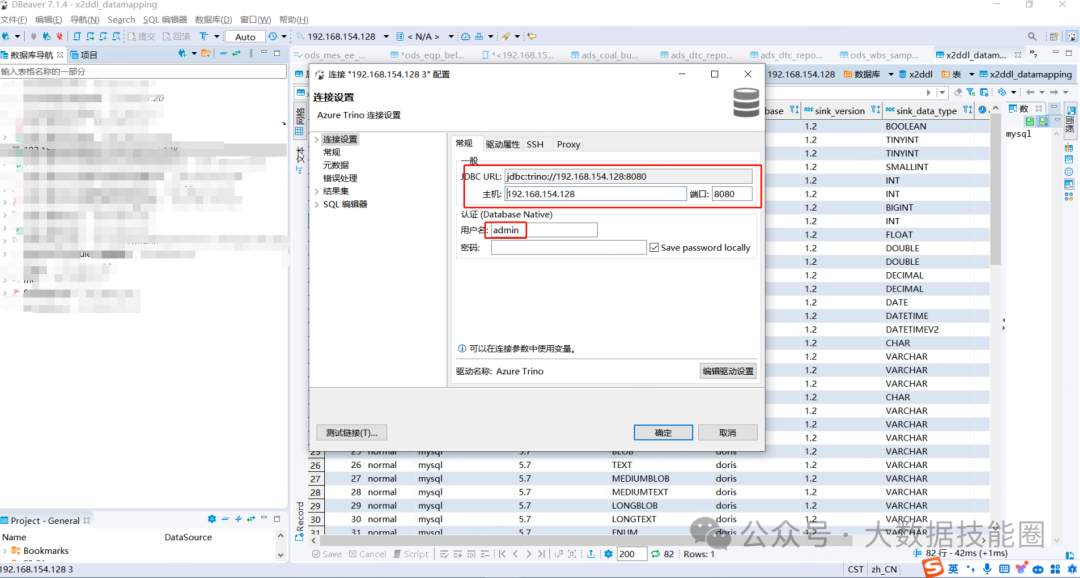Screen dimensions: 1080x578
Task: Click sort icon on sink_version column
Action: coord(875,110)
